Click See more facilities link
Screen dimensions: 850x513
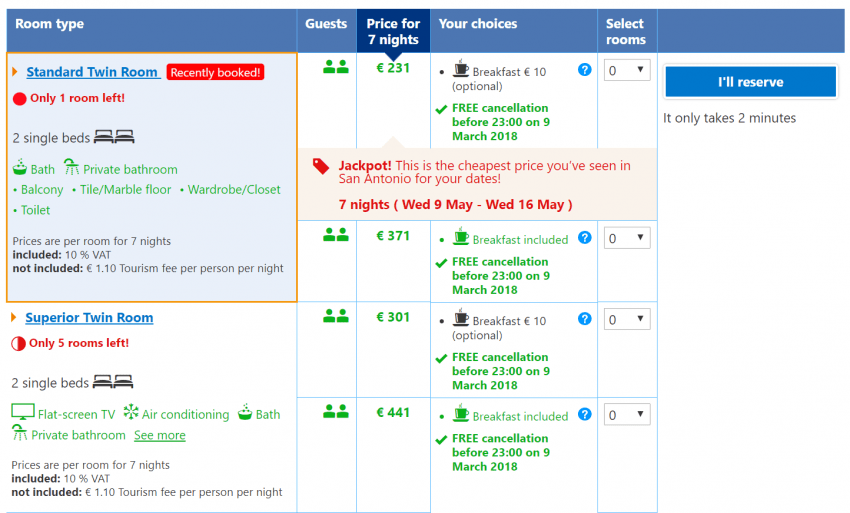pos(159,435)
